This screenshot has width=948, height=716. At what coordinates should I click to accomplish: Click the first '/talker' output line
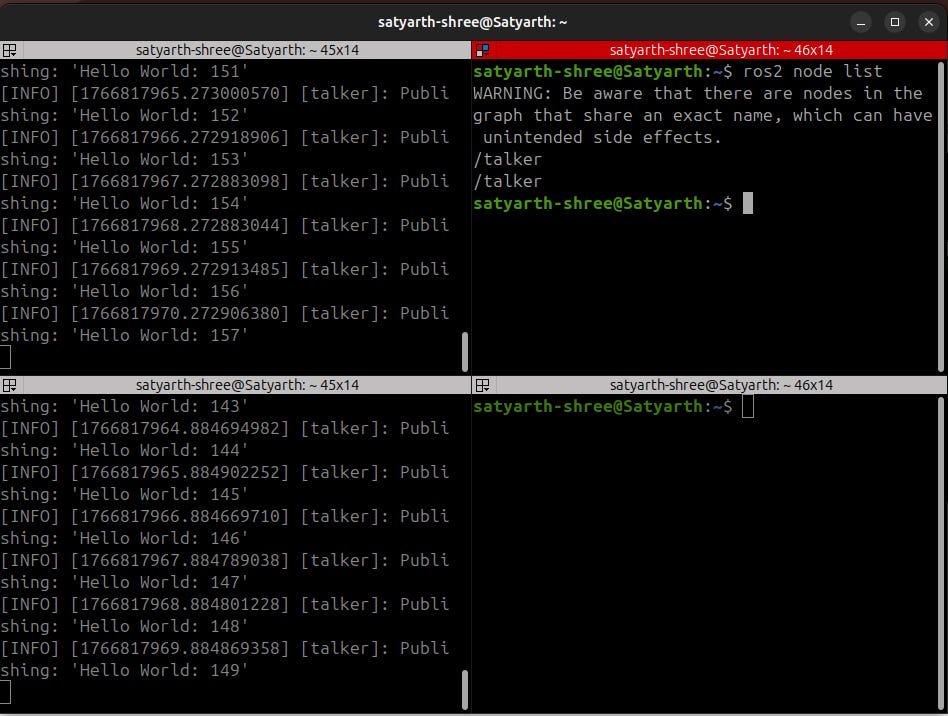[507, 160]
